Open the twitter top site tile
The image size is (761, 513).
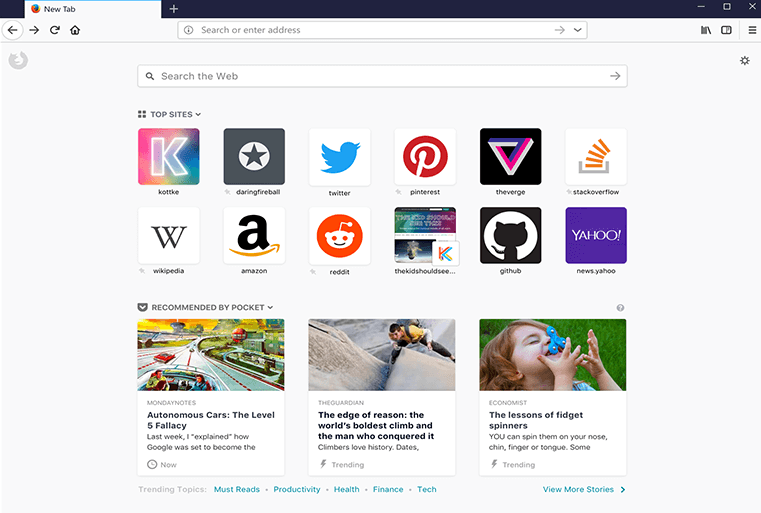click(340, 157)
